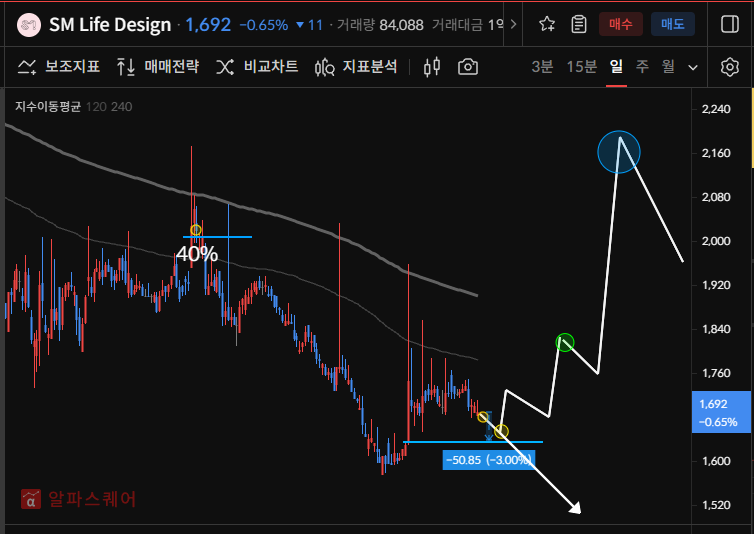
Task: Select the 주 weekly timeframe
Action: (642, 66)
